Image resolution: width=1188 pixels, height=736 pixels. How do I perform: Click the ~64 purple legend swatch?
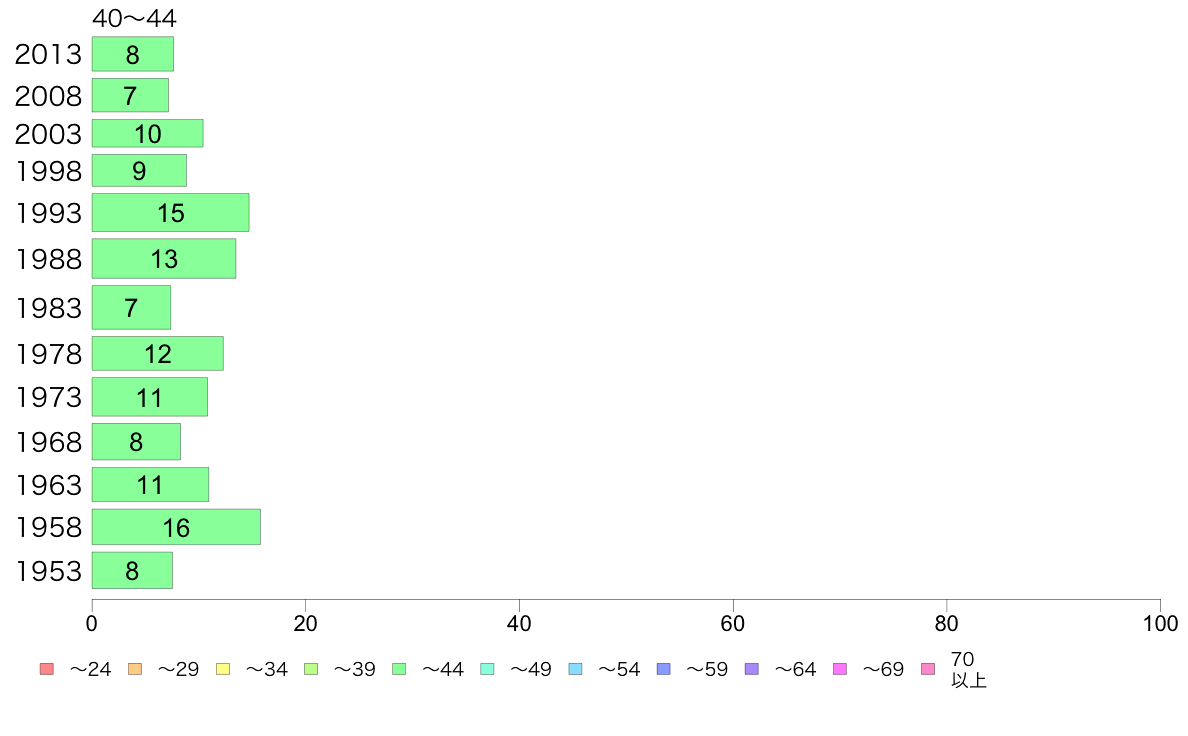pos(752,669)
